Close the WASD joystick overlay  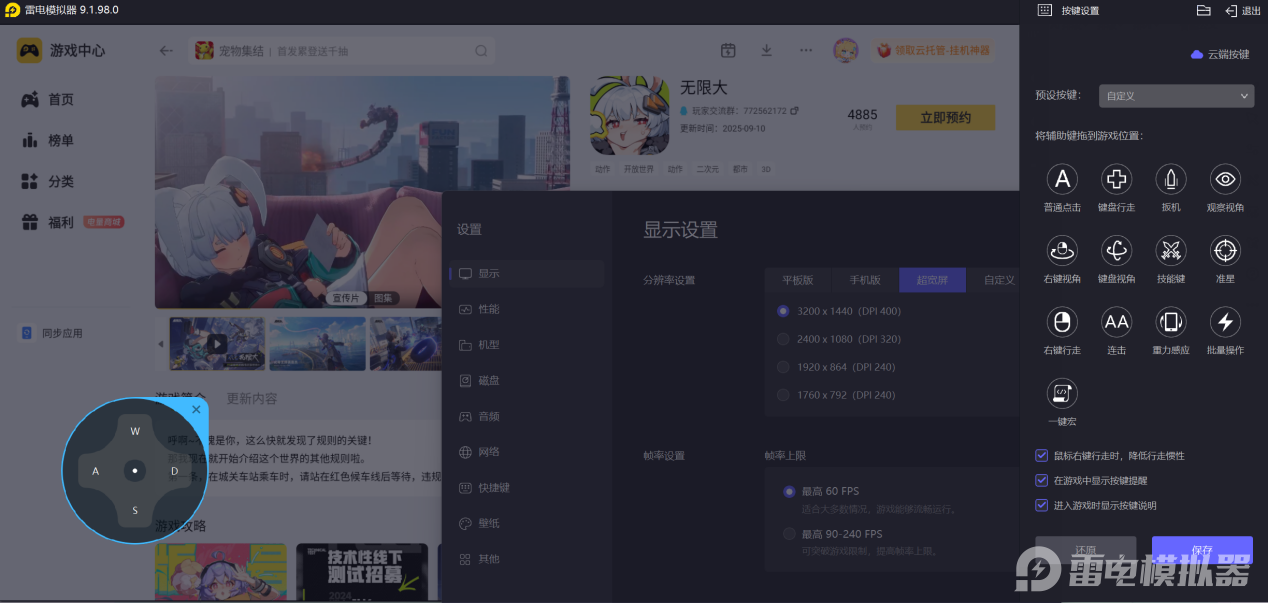click(x=196, y=409)
